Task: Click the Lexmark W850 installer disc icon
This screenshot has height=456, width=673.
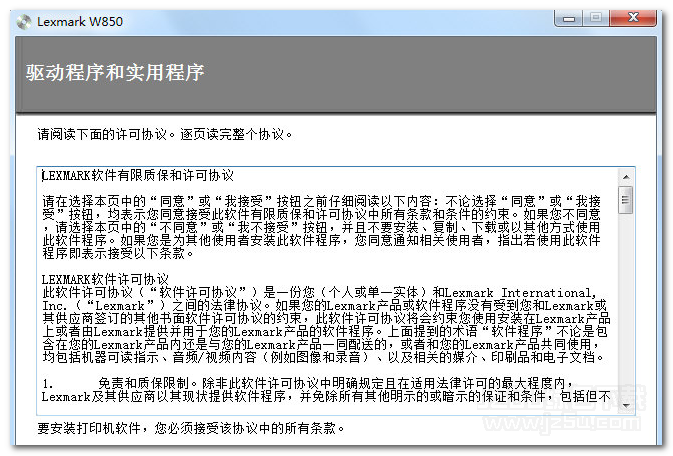Action: click(x=24, y=22)
